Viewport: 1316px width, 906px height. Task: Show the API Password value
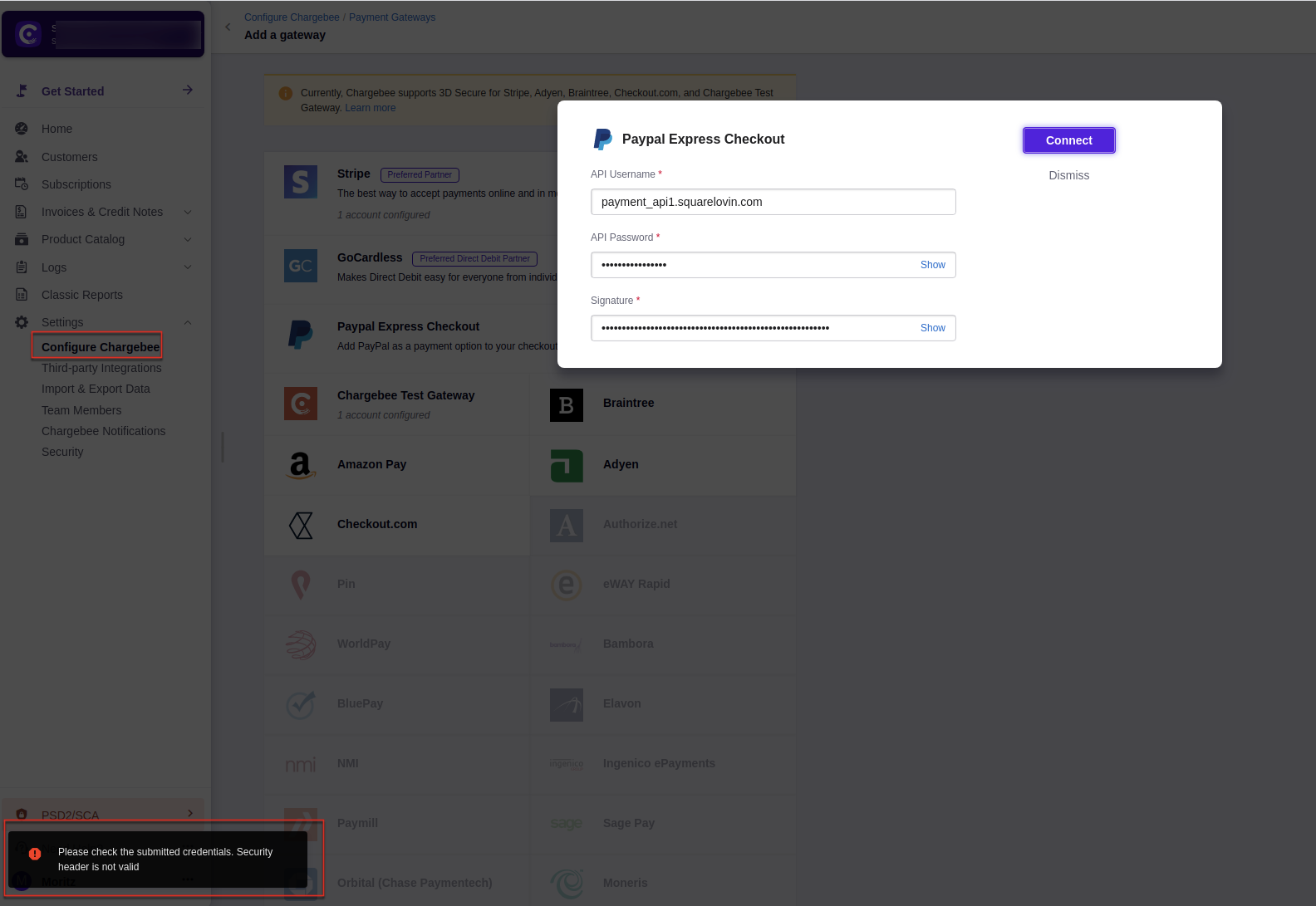932,265
